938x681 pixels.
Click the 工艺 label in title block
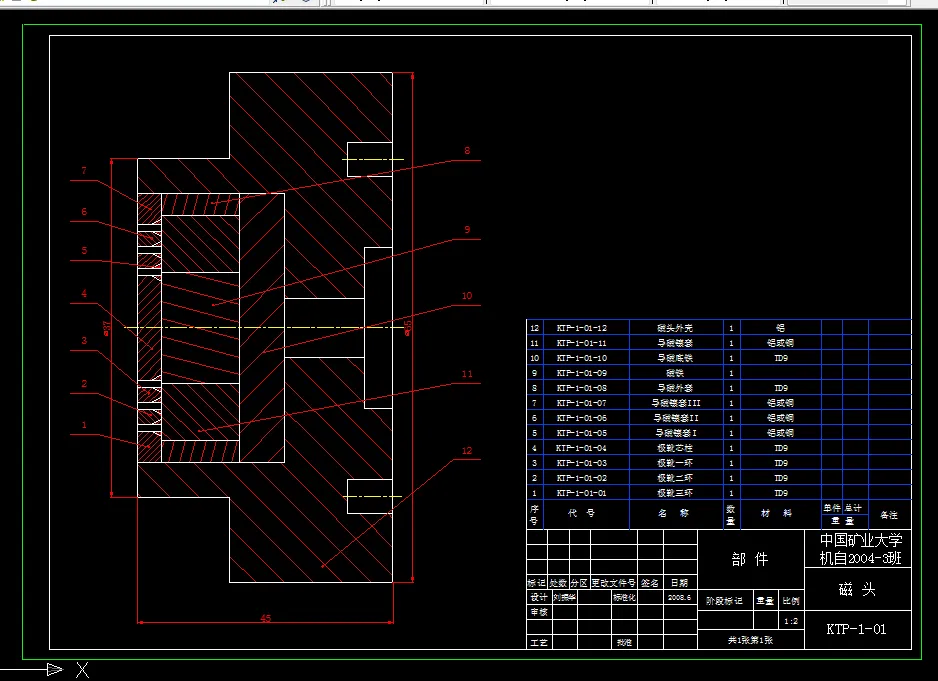point(539,642)
